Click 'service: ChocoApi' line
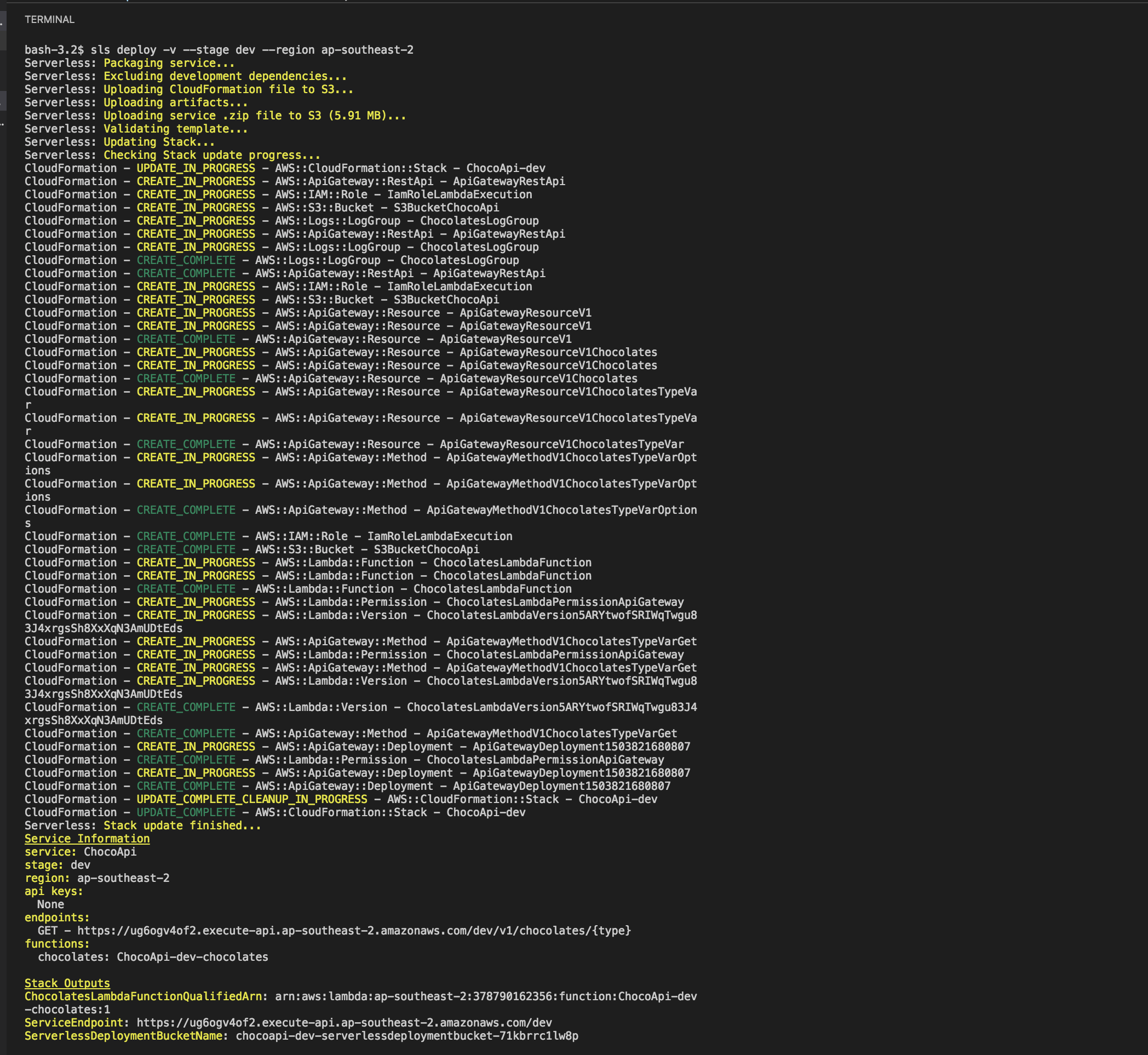 [x=81, y=851]
